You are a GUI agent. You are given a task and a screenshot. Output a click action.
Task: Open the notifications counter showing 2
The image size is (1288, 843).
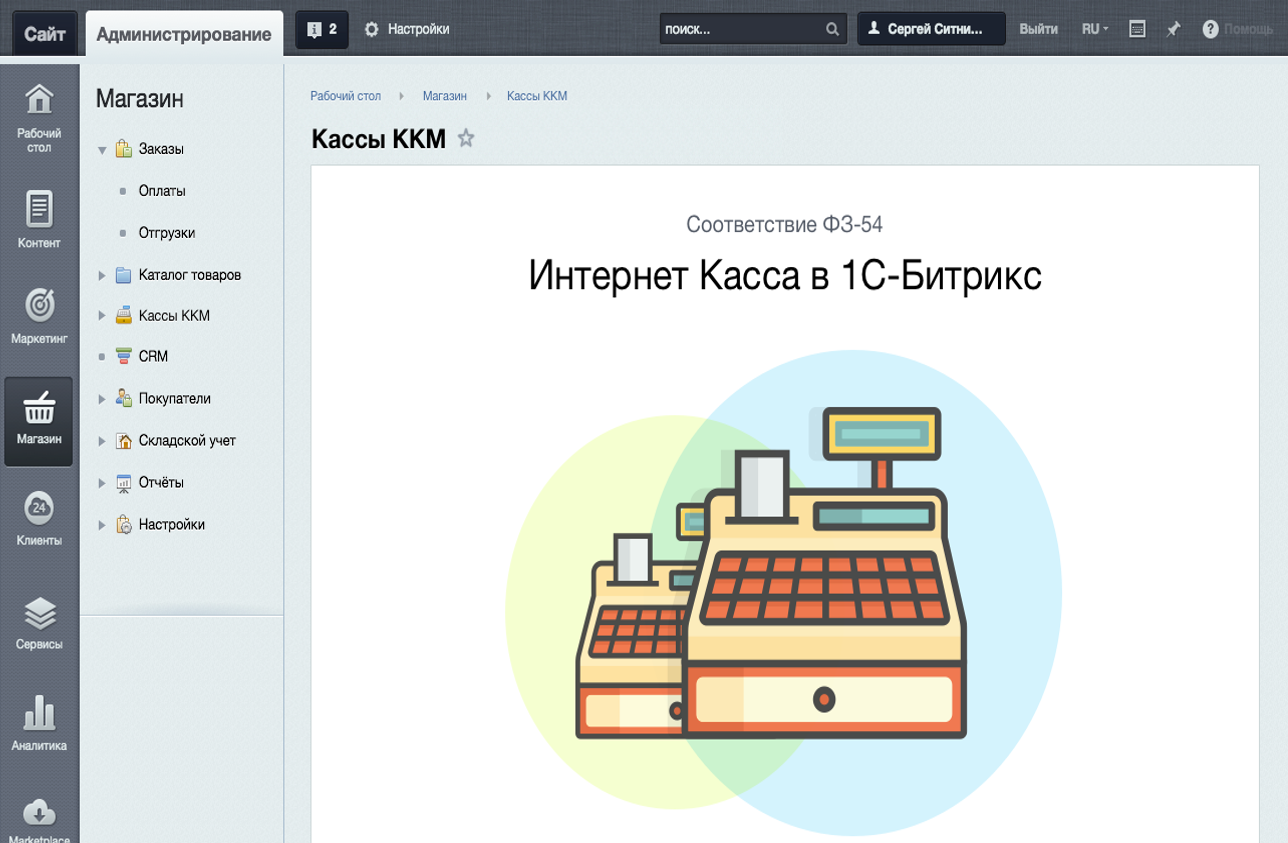point(320,29)
